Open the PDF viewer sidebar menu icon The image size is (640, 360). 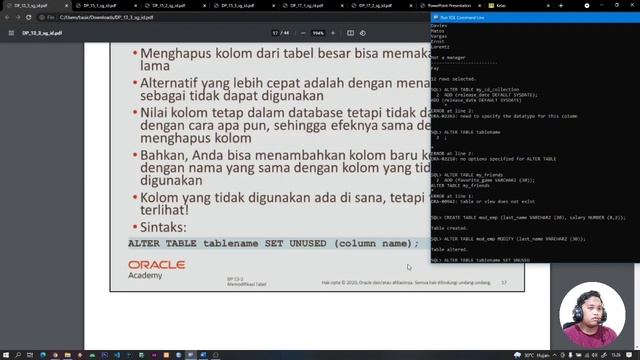coord(11,33)
